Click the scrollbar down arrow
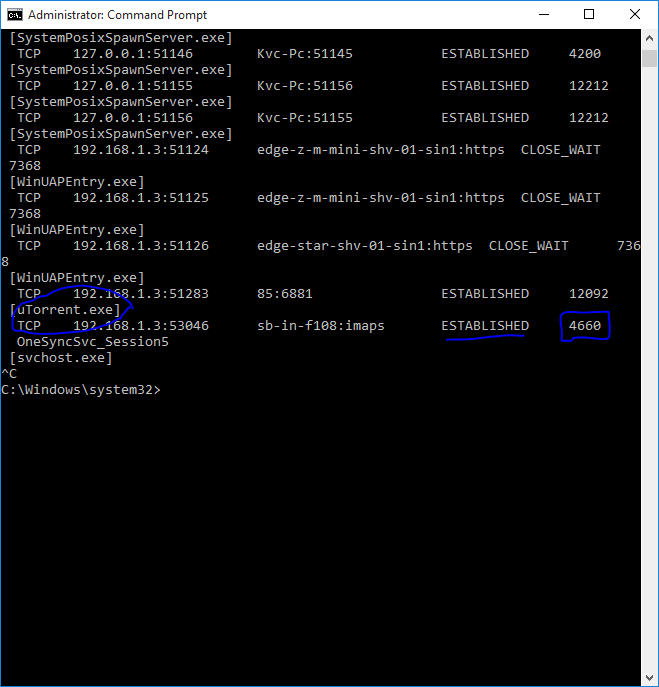Image resolution: width=659 pixels, height=687 pixels. pyautogui.click(x=649, y=678)
